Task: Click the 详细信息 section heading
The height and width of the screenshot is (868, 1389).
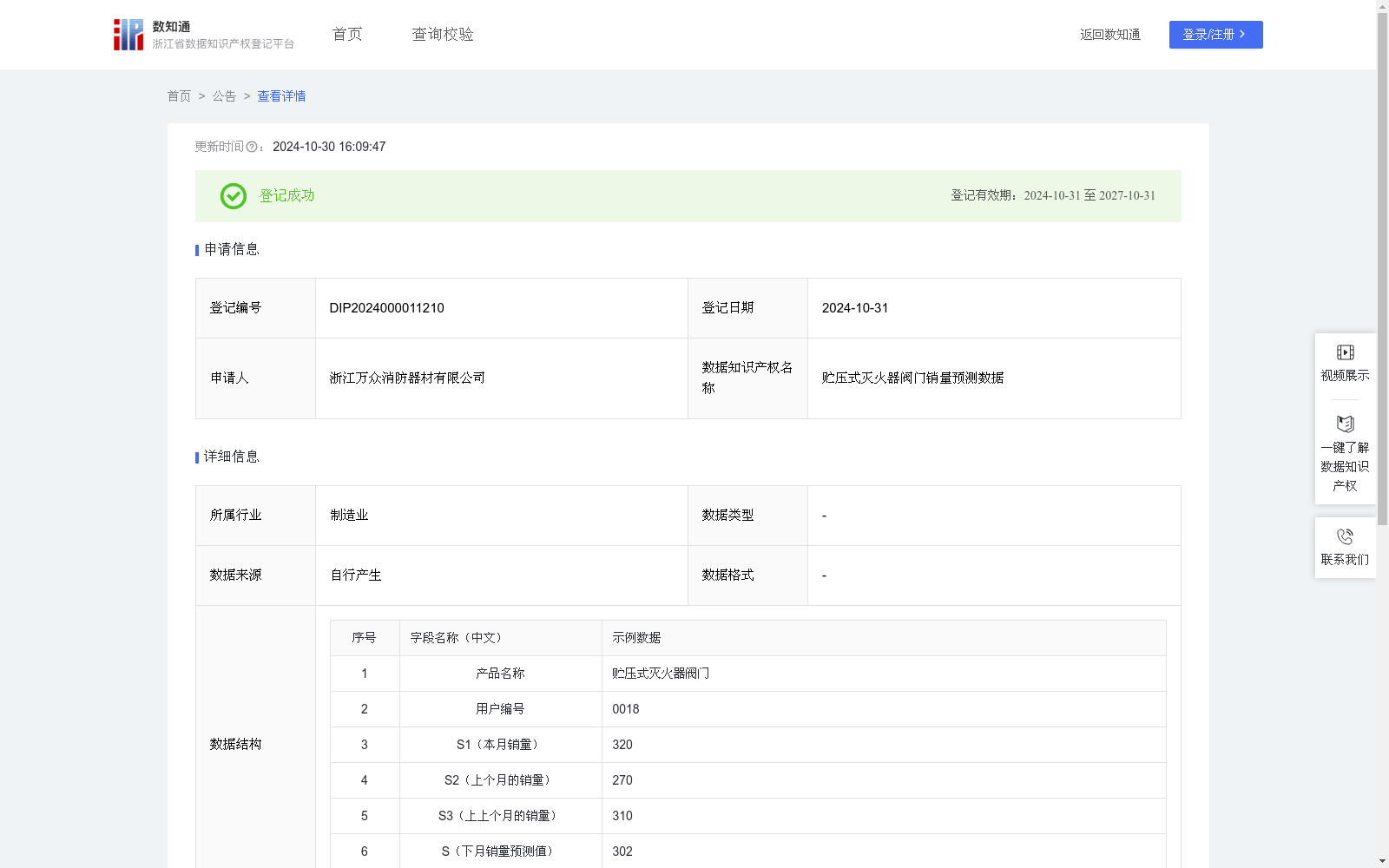Action: click(232, 457)
